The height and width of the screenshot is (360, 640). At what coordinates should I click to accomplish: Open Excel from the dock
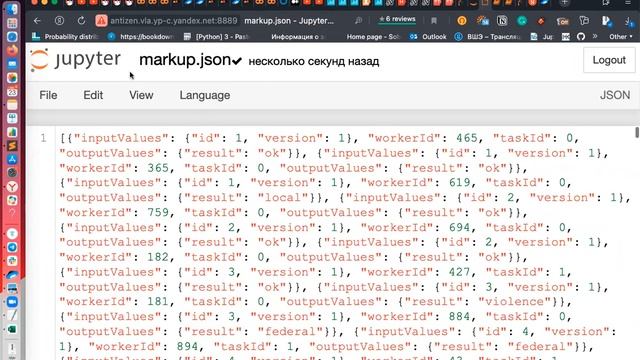(x=12, y=329)
